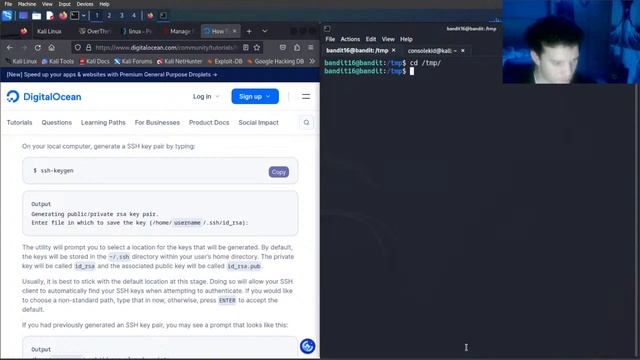Image resolution: width=640 pixels, height=360 pixels.
Task: Click the DigitalOcean site search icon
Action: 306,122
